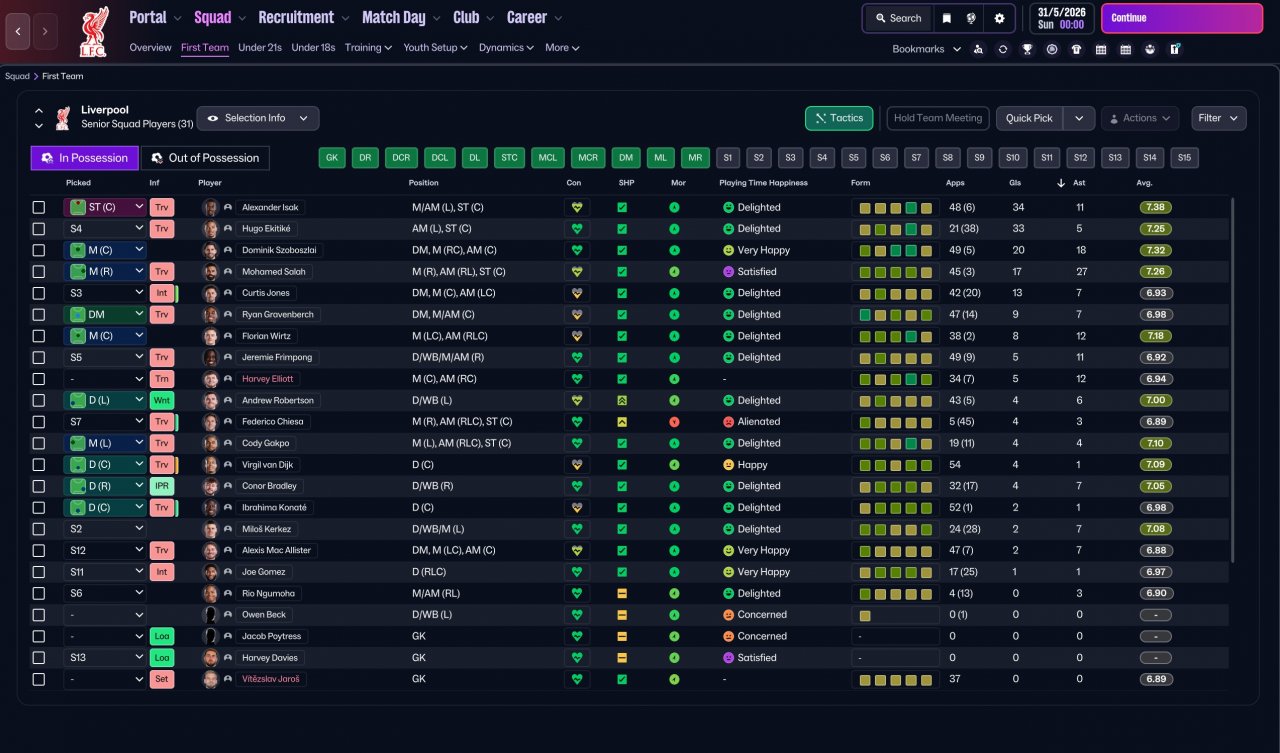Select Cody Gakpo's row checkbox

[x=39, y=443]
